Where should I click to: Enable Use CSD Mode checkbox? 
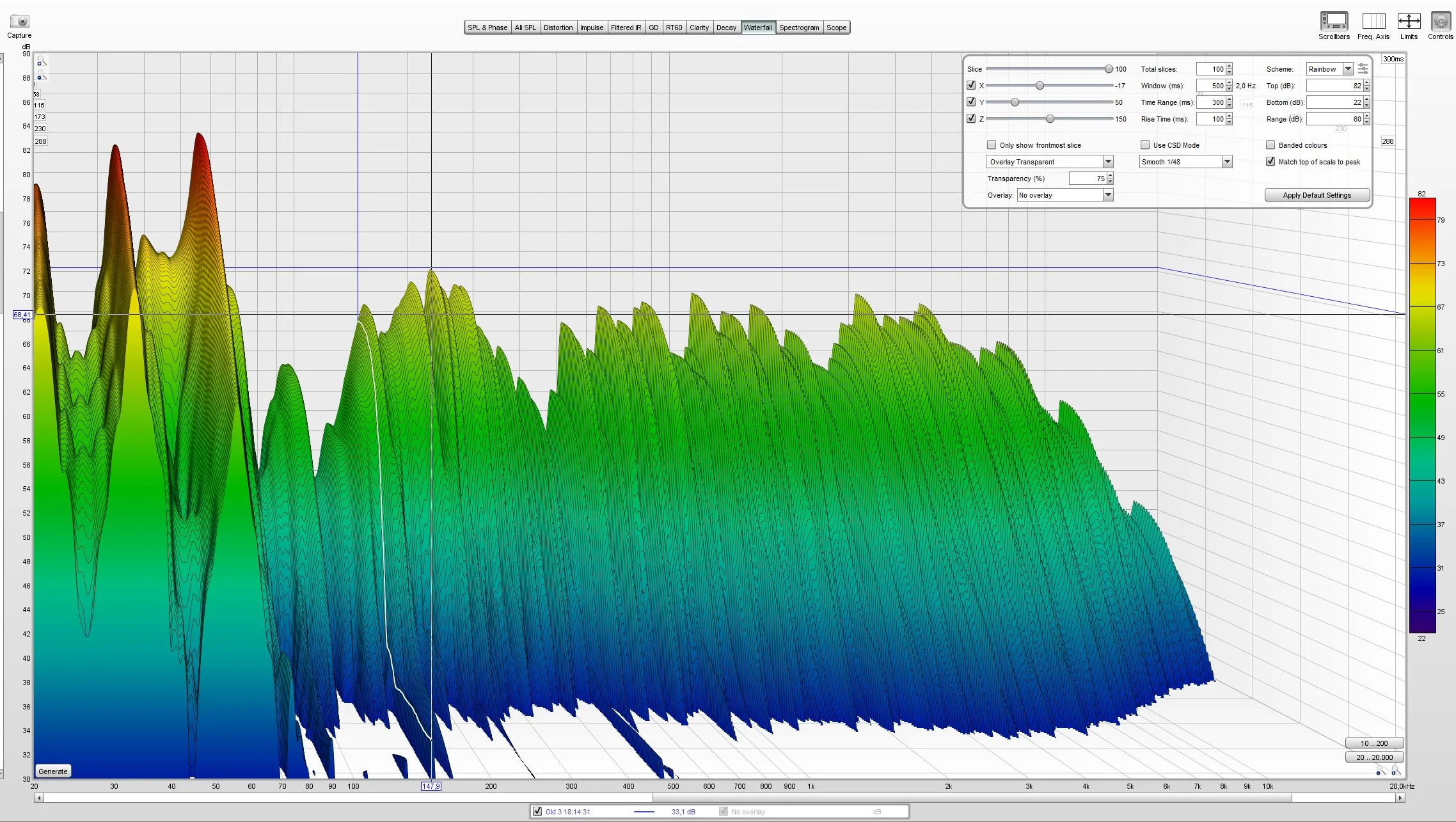(x=1145, y=145)
